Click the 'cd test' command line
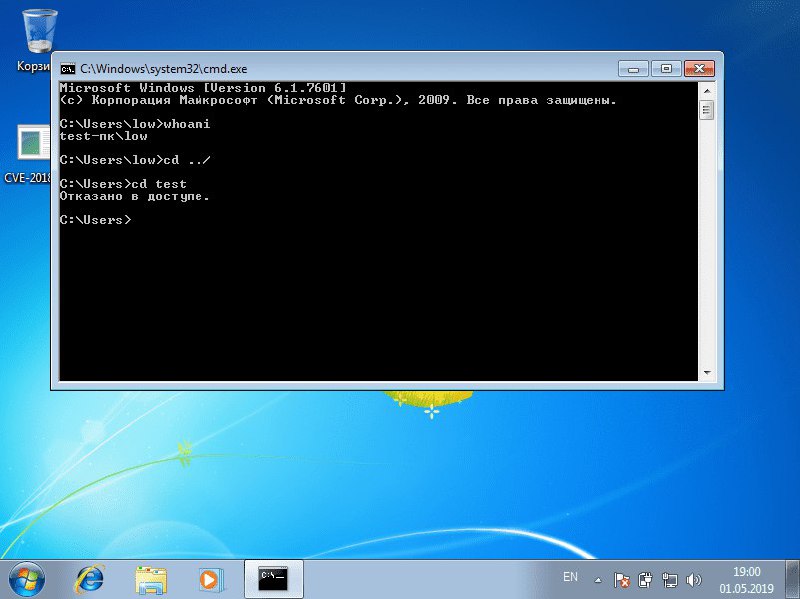The image size is (800, 599). point(123,184)
